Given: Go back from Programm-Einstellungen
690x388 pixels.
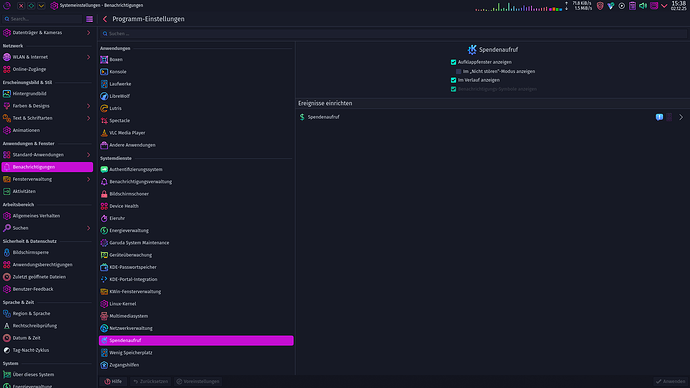Looking at the screenshot, I should [105, 19].
